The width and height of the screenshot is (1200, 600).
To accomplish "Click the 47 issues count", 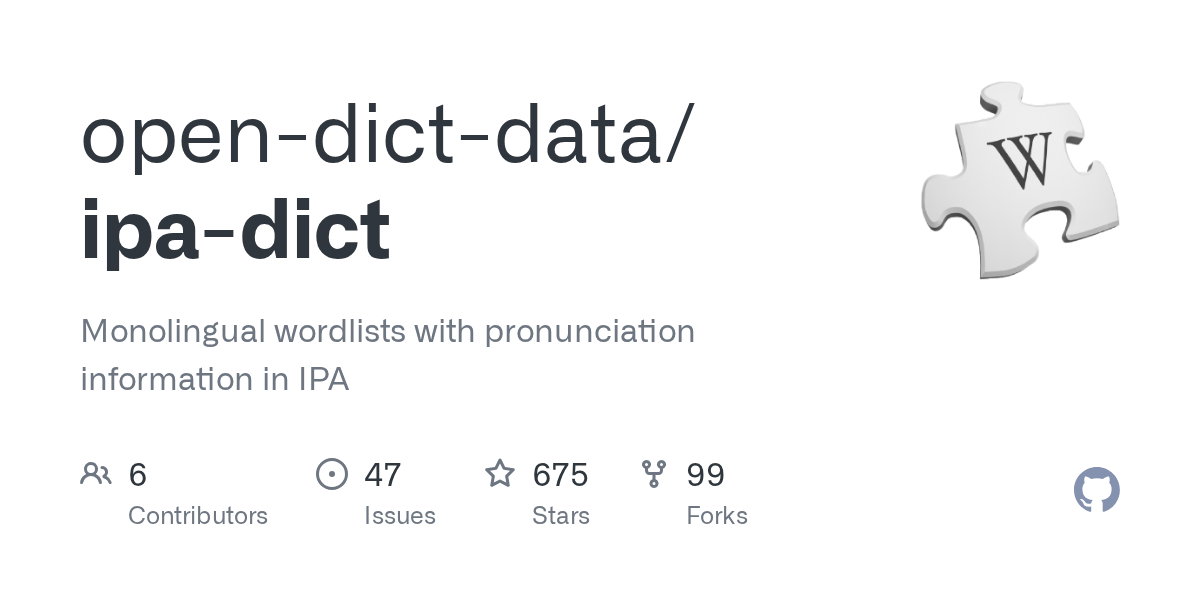I will click(x=383, y=474).
